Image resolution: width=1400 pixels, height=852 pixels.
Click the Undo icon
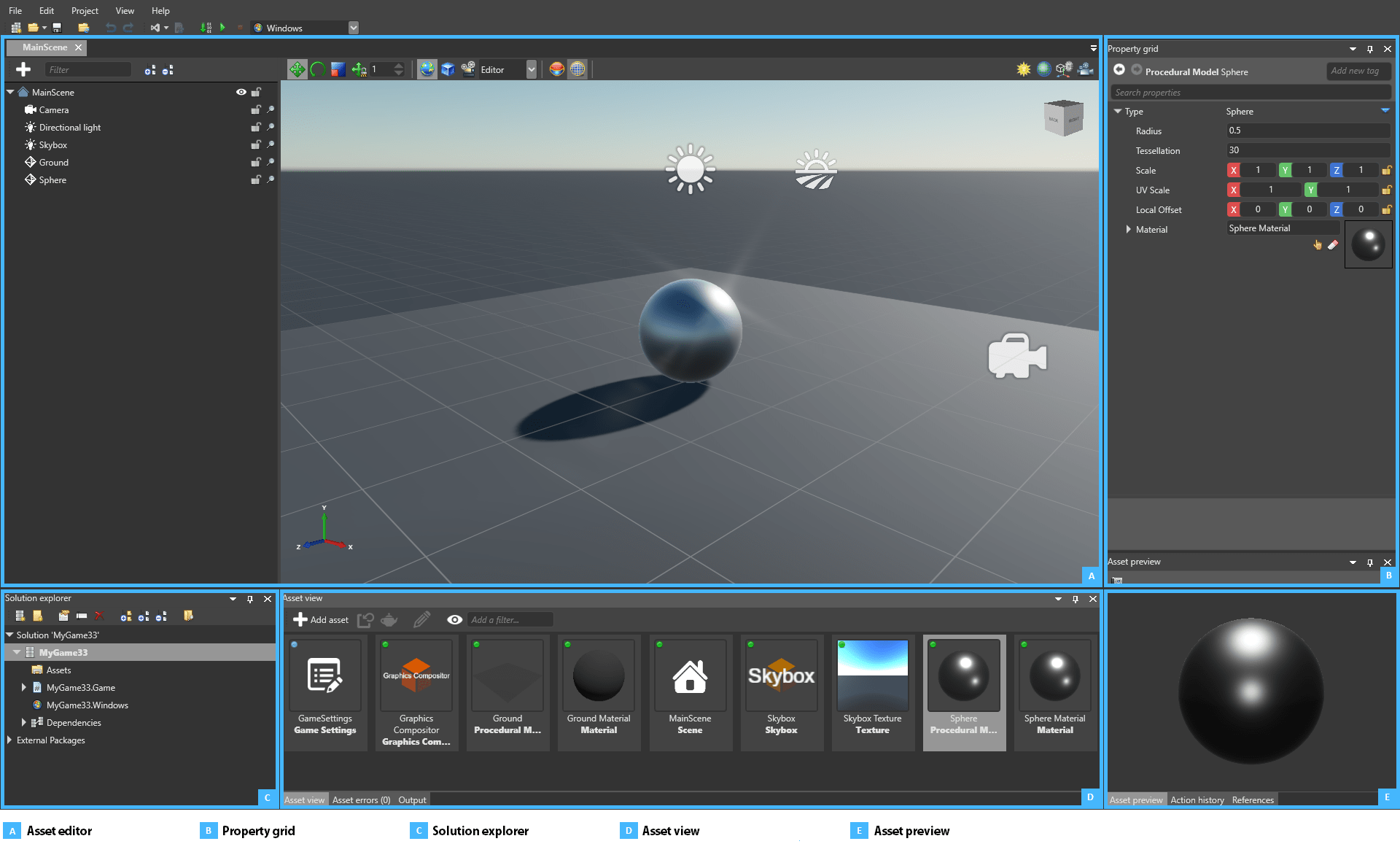(x=111, y=28)
